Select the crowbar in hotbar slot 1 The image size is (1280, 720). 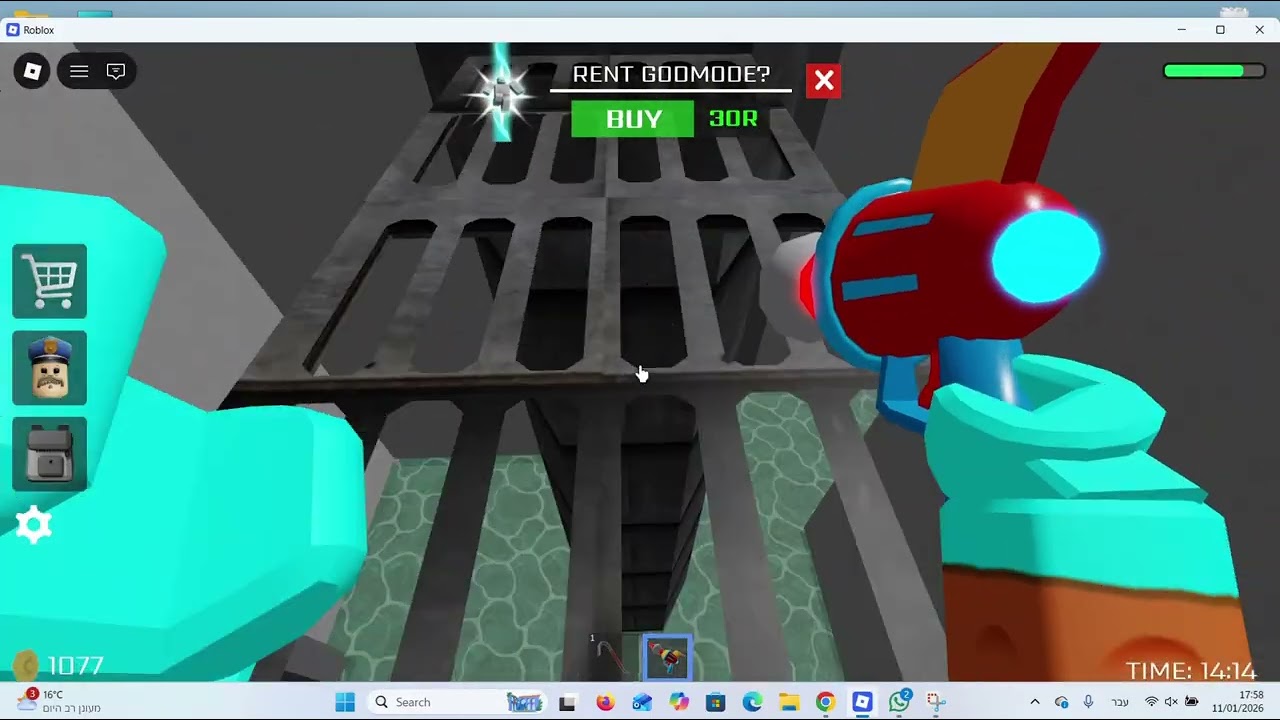[610, 656]
